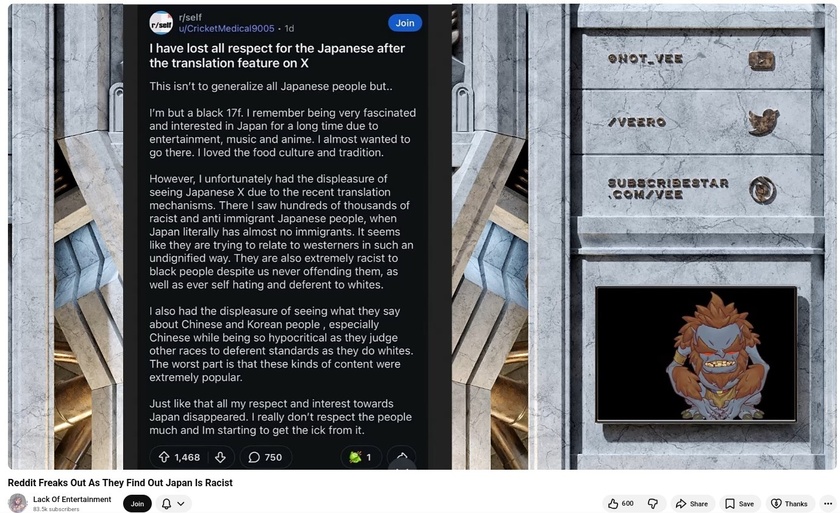The height and width of the screenshot is (513, 840).
Task: Join the Lack Of Entertainment channel
Action: (137, 504)
